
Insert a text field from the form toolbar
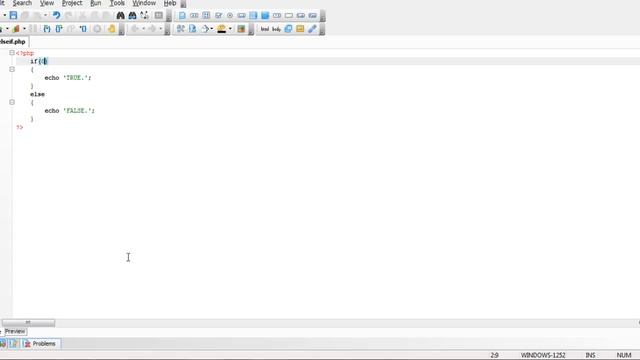tap(194, 16)
